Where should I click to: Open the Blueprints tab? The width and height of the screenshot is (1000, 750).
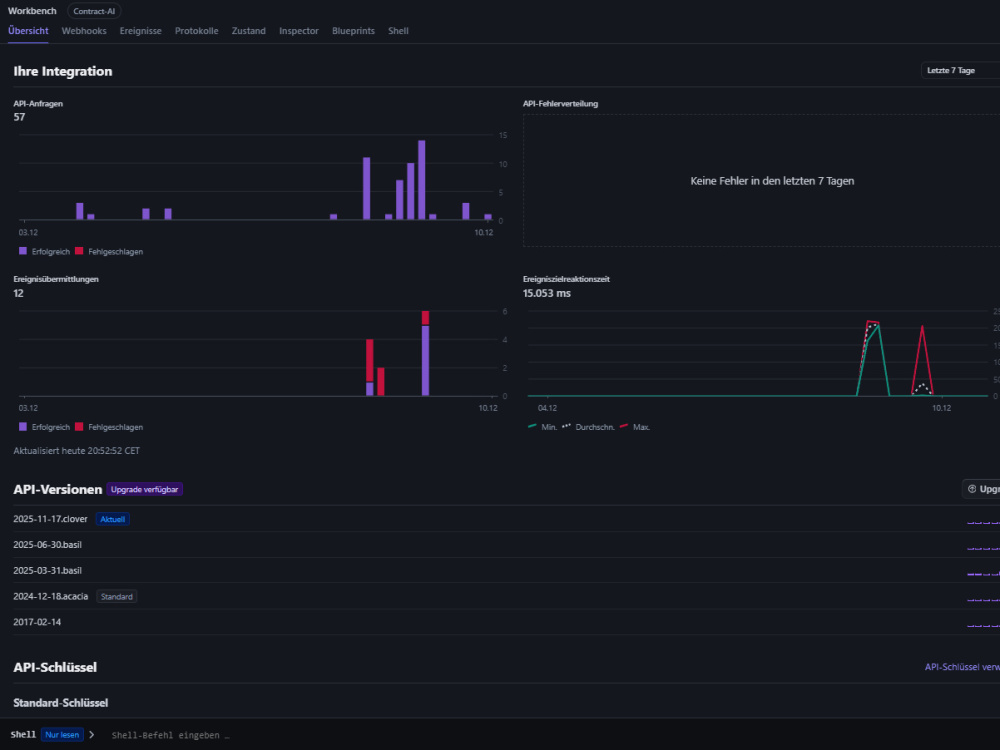353,31
